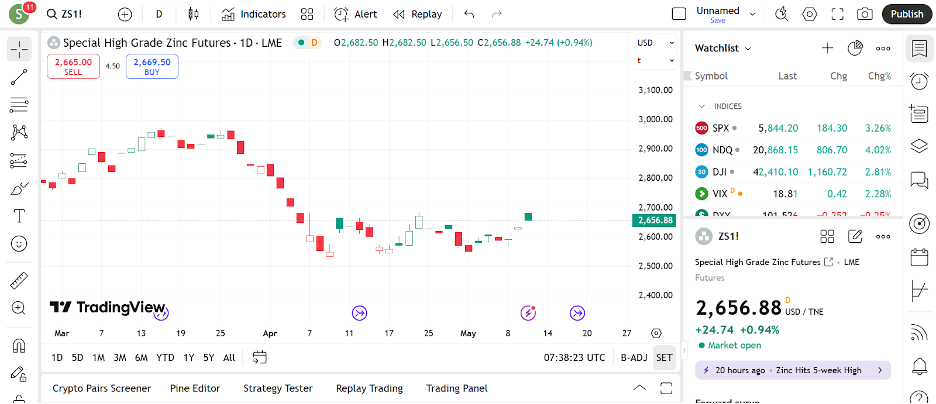Open the Fibonacci retracement tools
The height and width of the screenshot is (404, 936).
click(19, 106)
